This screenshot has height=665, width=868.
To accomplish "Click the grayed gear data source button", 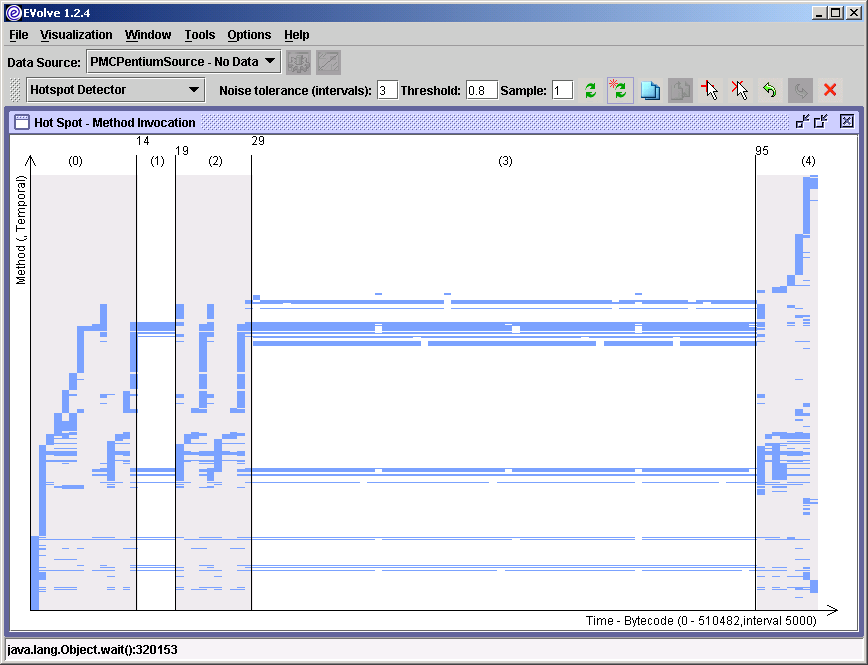I will pyautogui.click(x=298, y=62).
